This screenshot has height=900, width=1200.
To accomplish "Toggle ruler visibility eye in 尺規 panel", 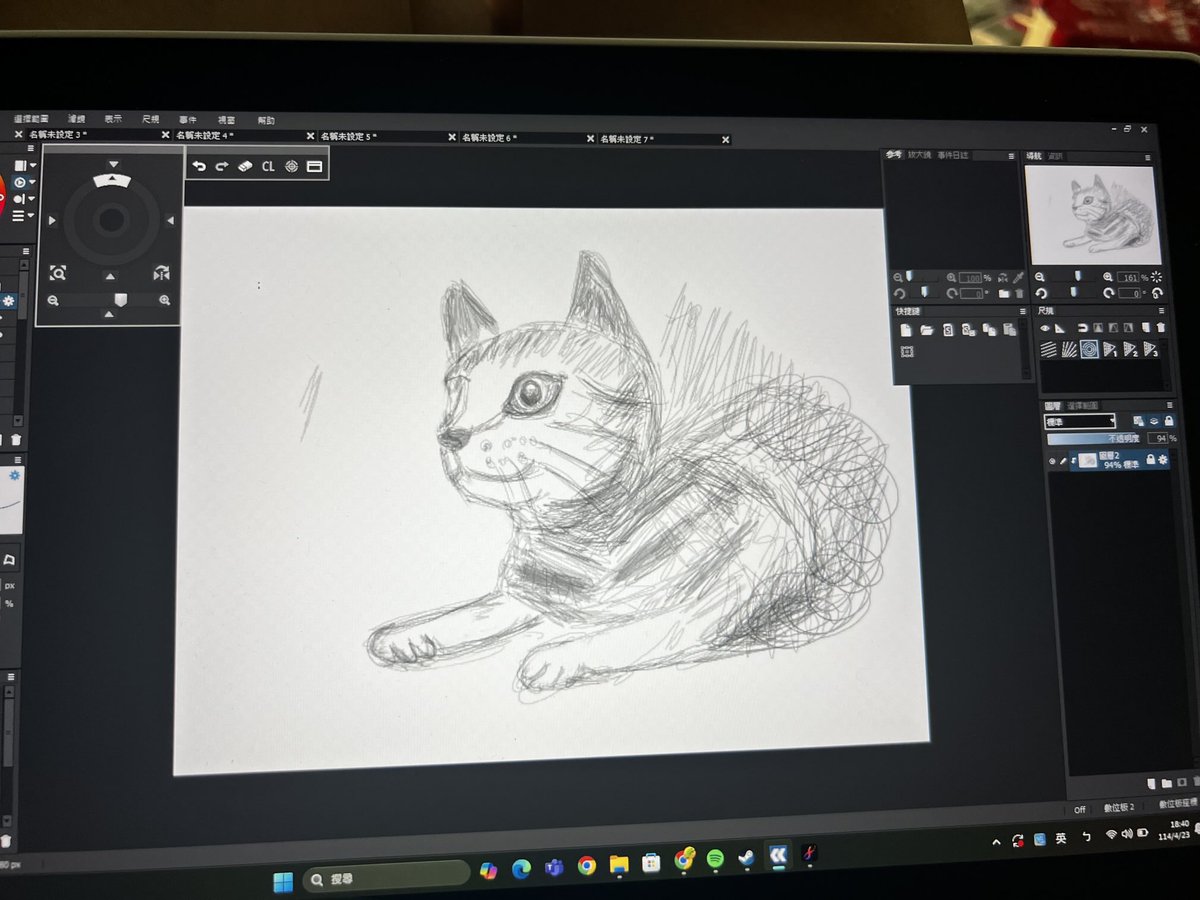I will click(x=1044, y=328).
